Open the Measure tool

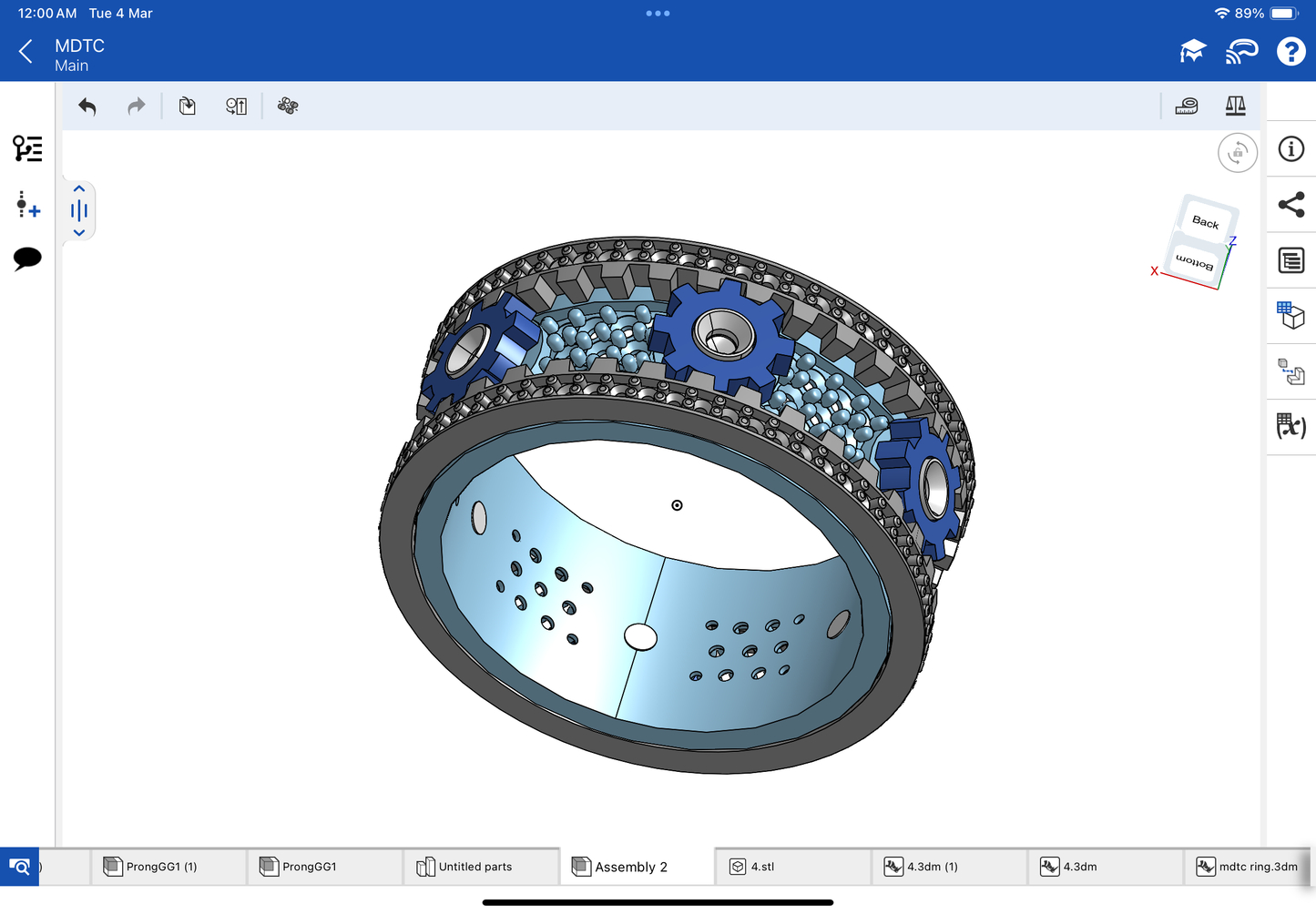tap(1186, 107)
